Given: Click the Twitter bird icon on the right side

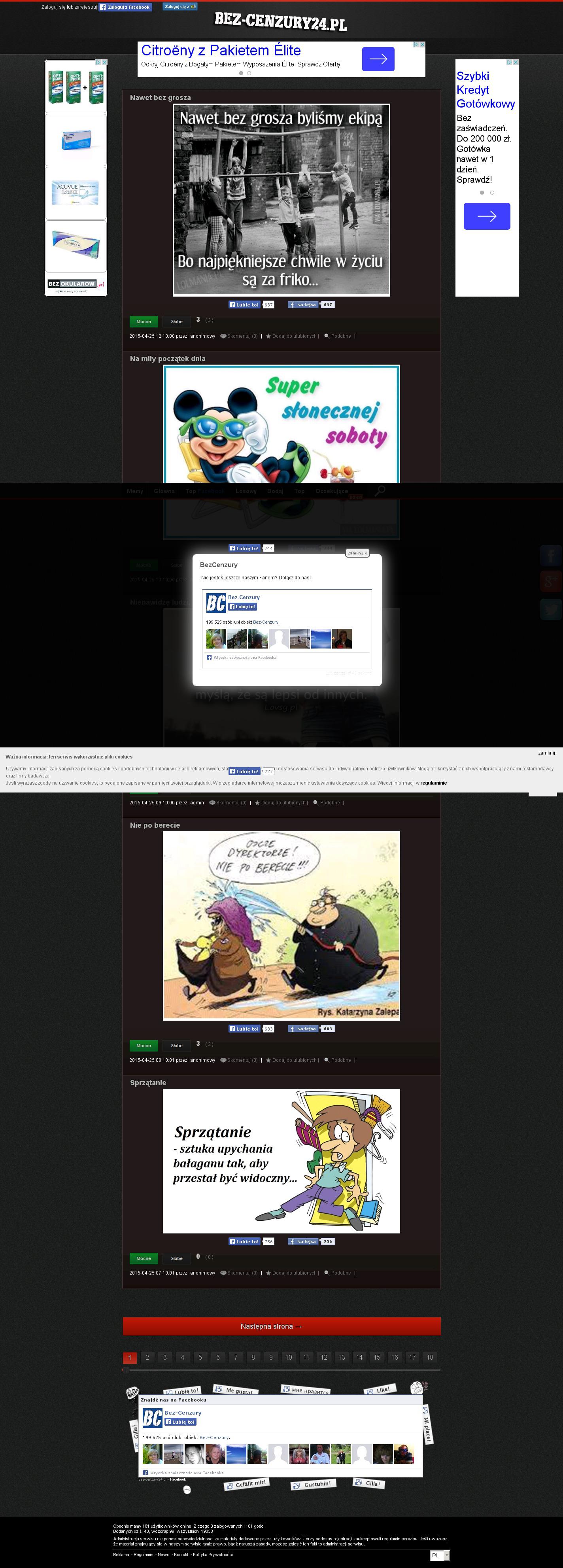Looking at the screenshot, I should pos(551,609).
